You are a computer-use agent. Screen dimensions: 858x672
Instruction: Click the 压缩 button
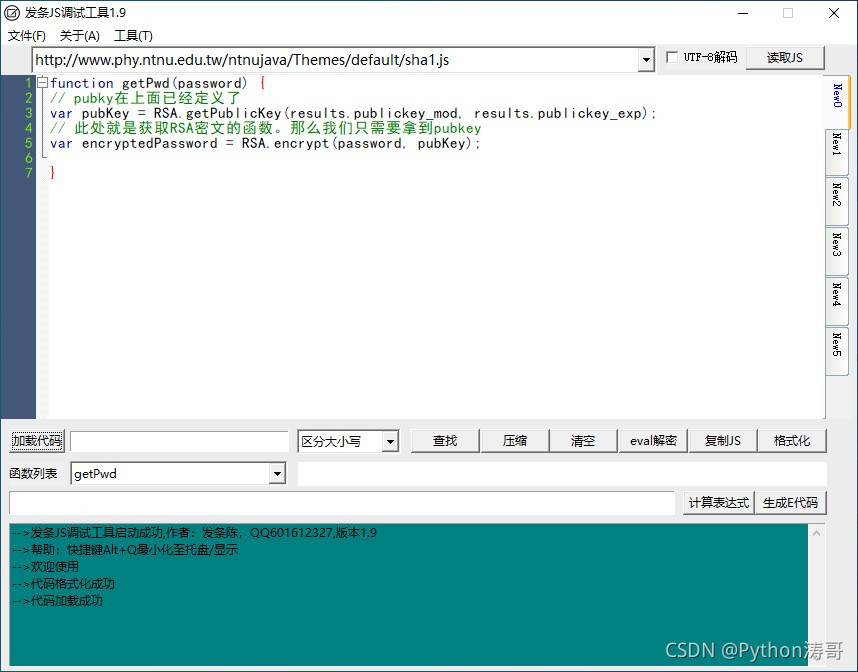pyautogui.click(x=514, y=441)
